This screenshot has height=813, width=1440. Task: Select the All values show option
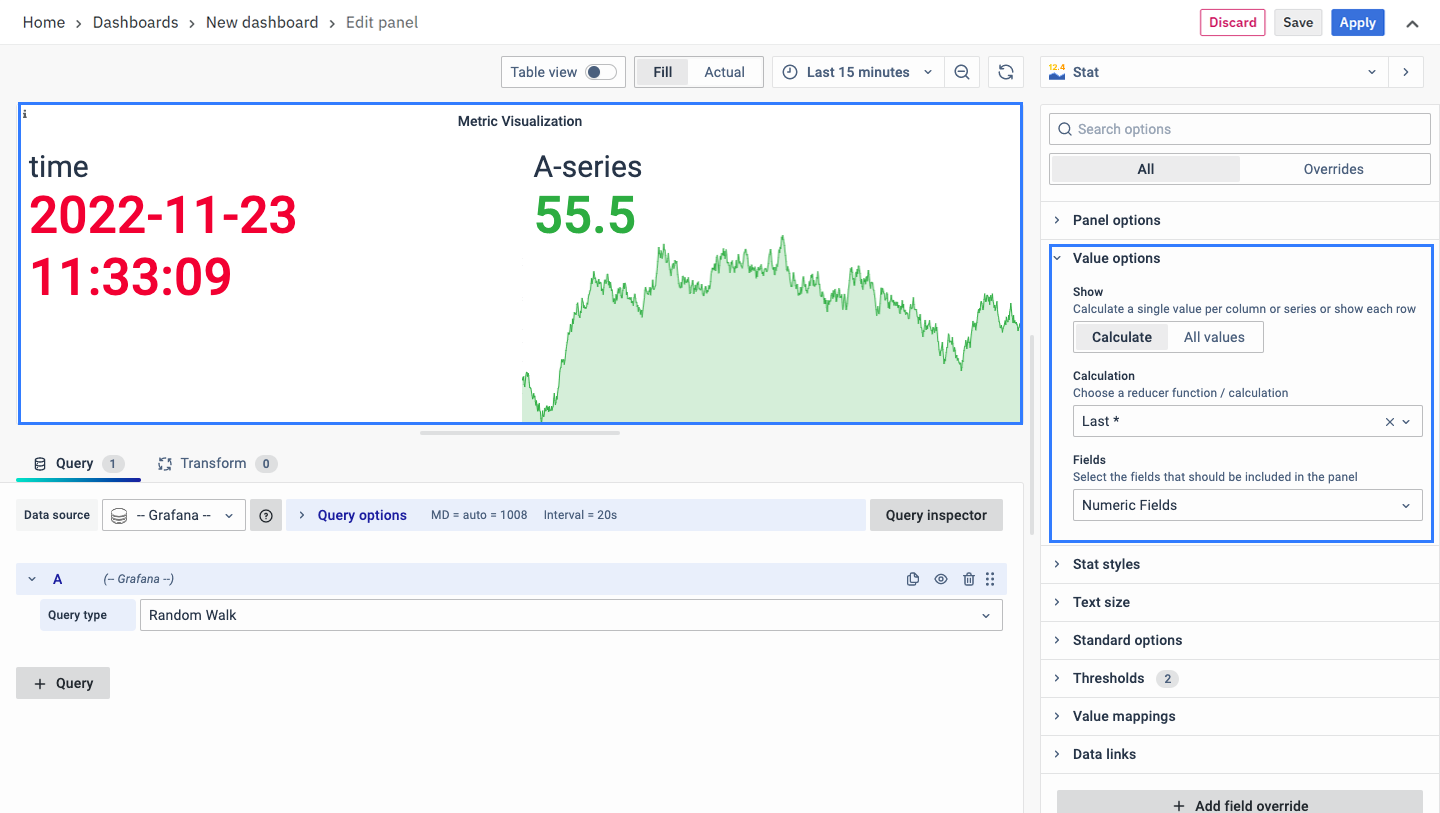pyautogui.click(x=1214, y=337)
